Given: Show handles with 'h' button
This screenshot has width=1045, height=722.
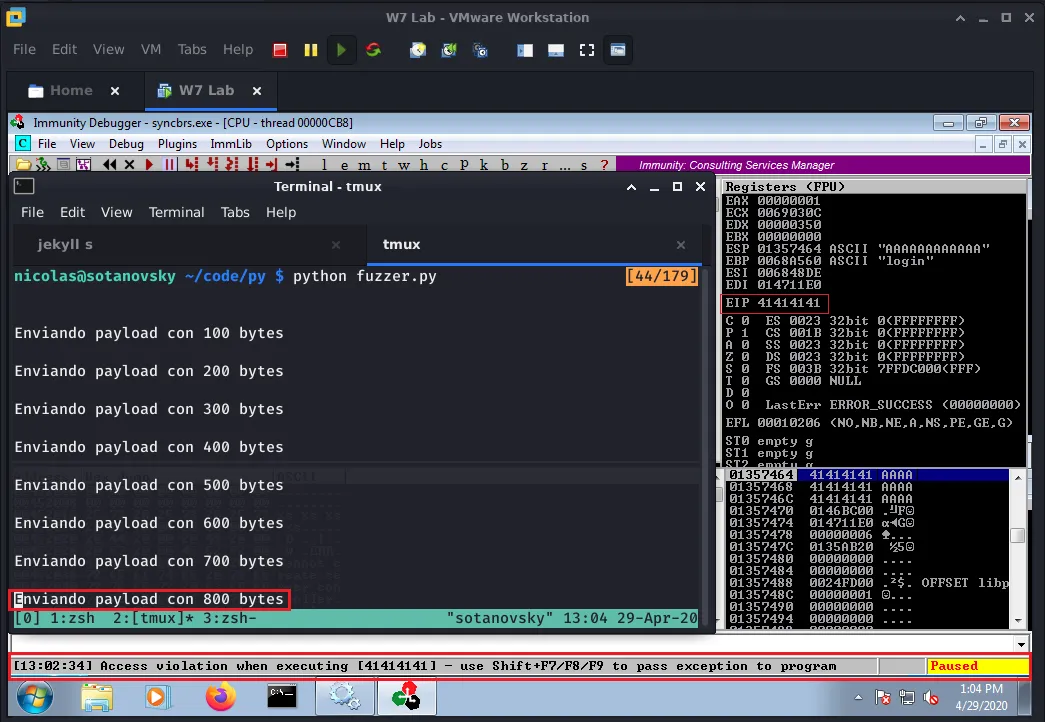Looking at the screenshot, I should (424, 165).
